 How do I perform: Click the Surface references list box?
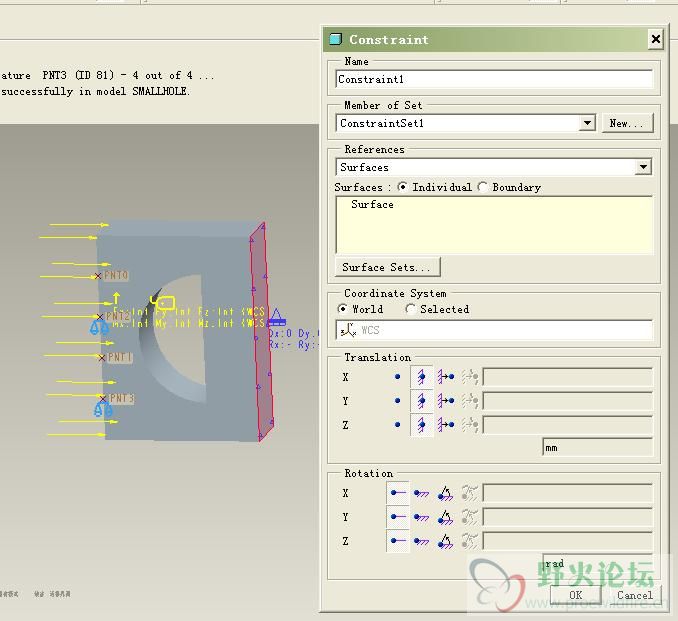tap(494, 224)
